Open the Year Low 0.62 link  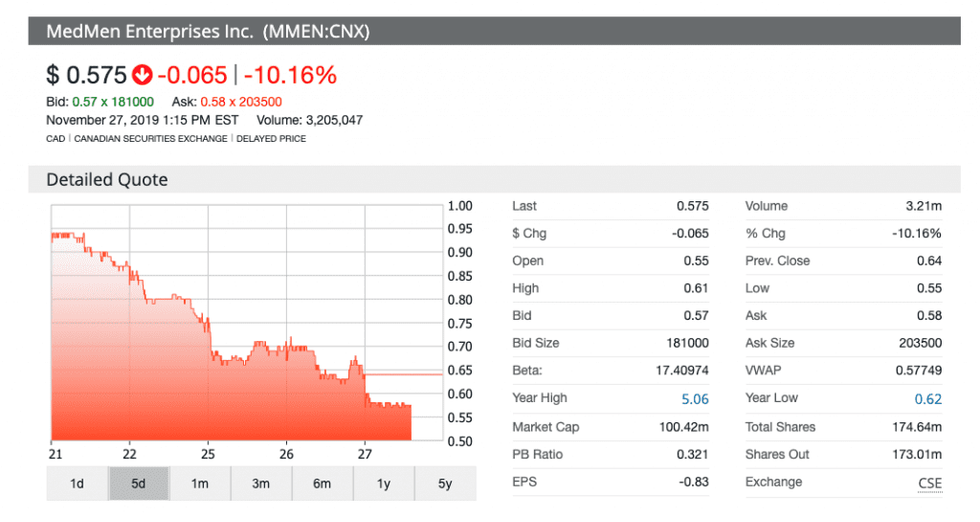[x=927, y=398]
